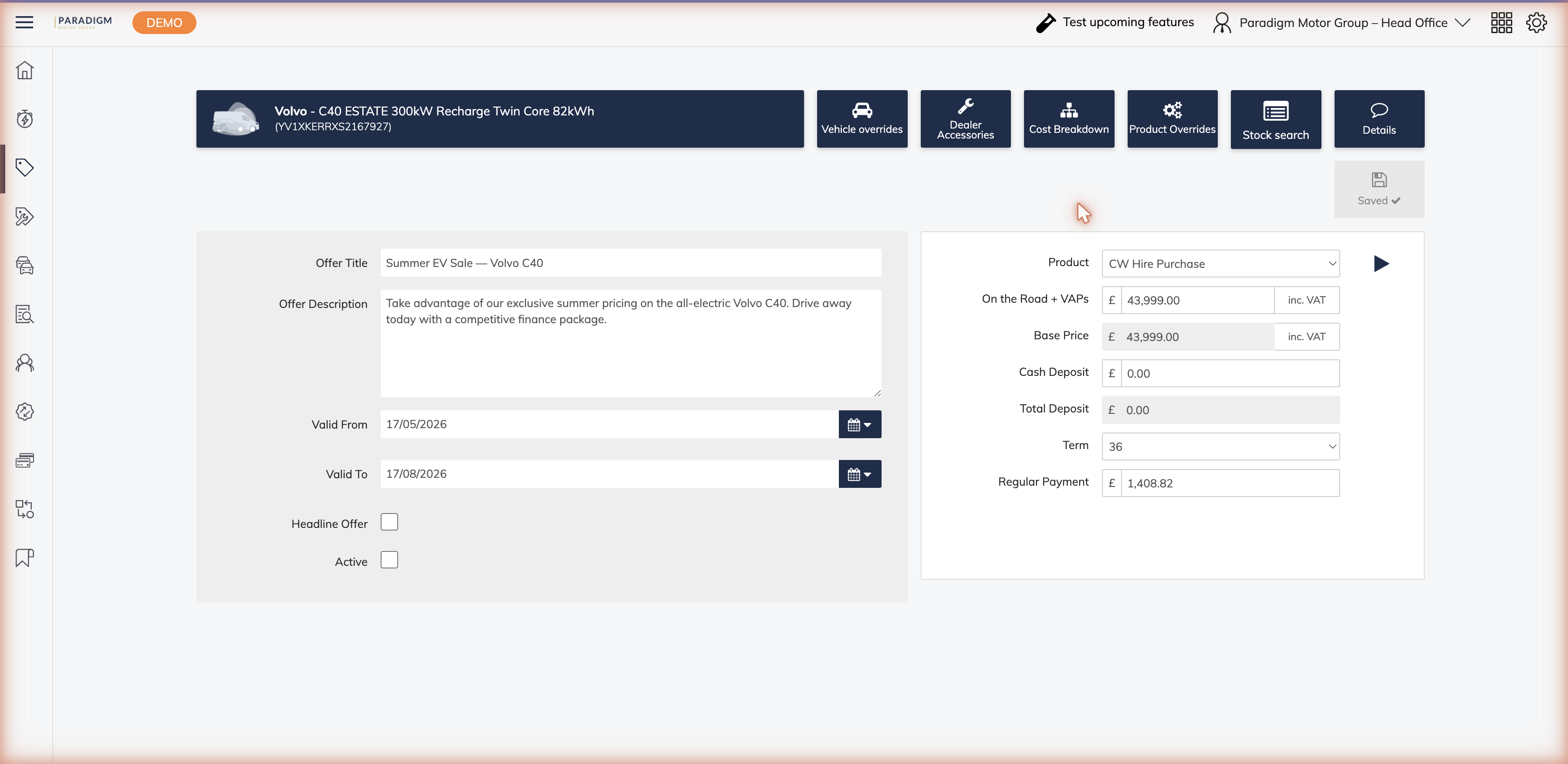Image resolution: width=1568 pixels, height=764 pixels.
Task: Click the Offer Title input field
Action: [631, 263]
